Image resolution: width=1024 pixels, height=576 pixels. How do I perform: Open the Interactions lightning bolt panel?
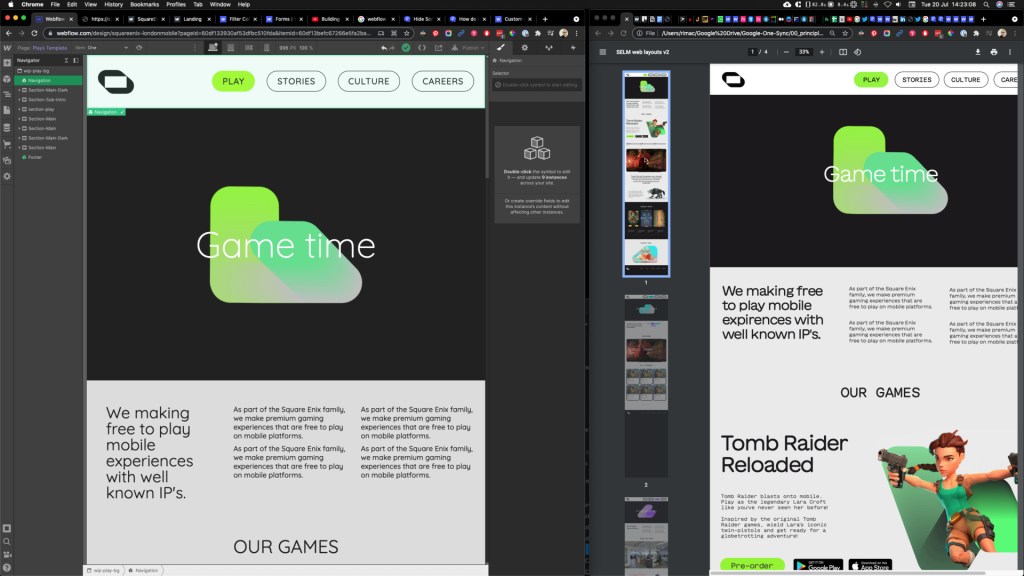click(571, 47)
